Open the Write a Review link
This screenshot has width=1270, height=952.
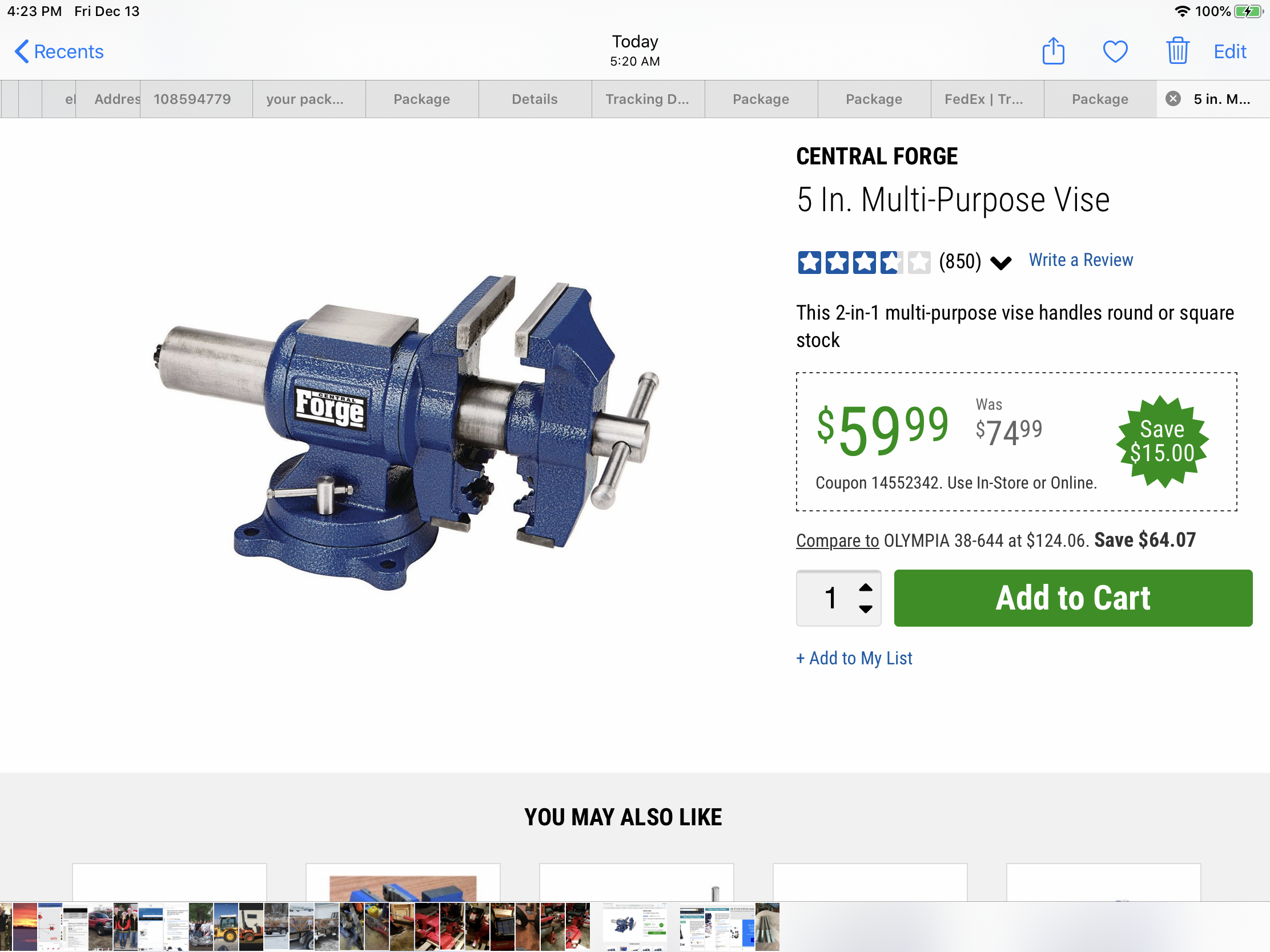click(x=1080, y=260)
